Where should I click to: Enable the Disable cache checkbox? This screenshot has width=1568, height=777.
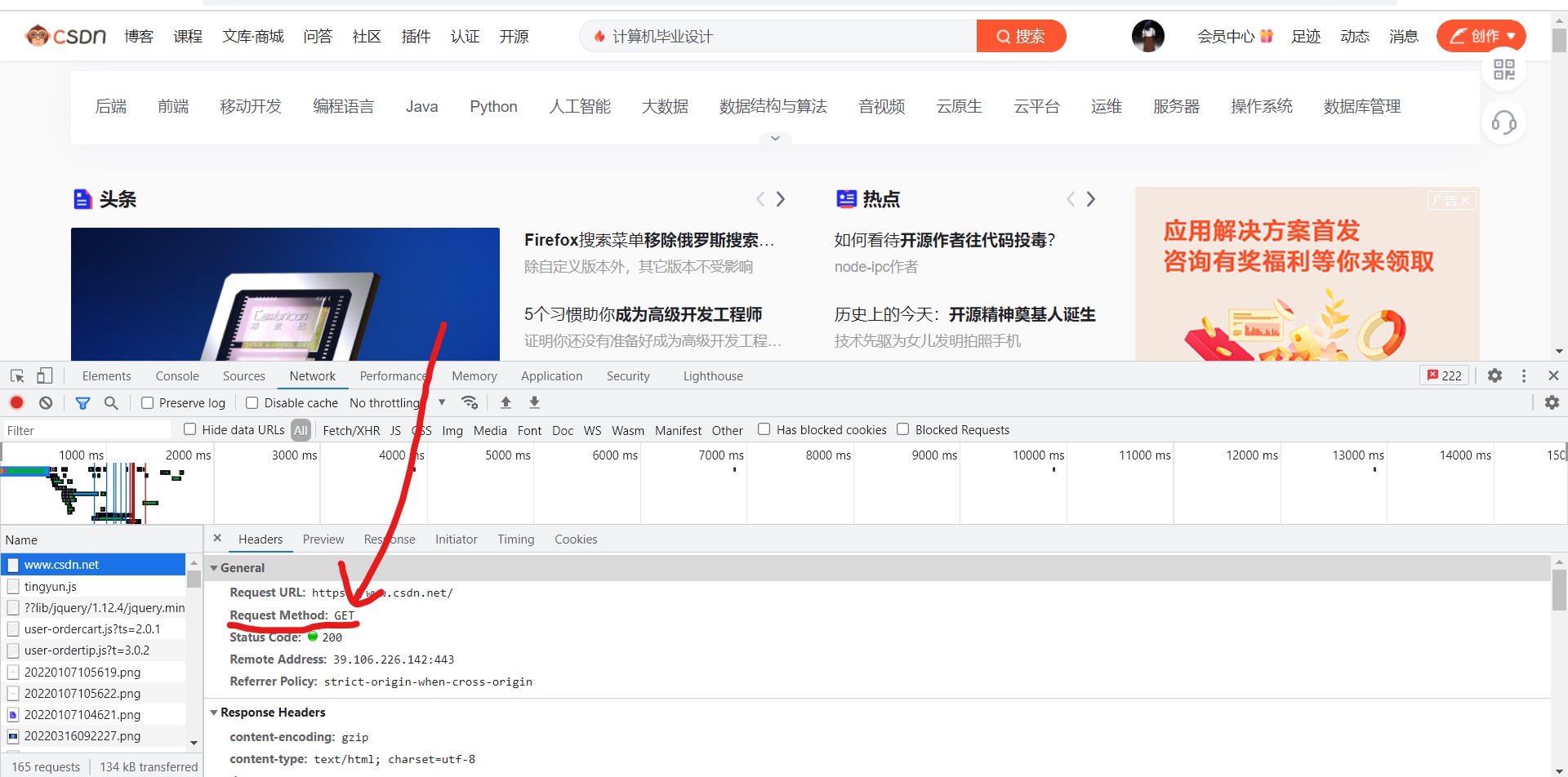coord(252,402)
